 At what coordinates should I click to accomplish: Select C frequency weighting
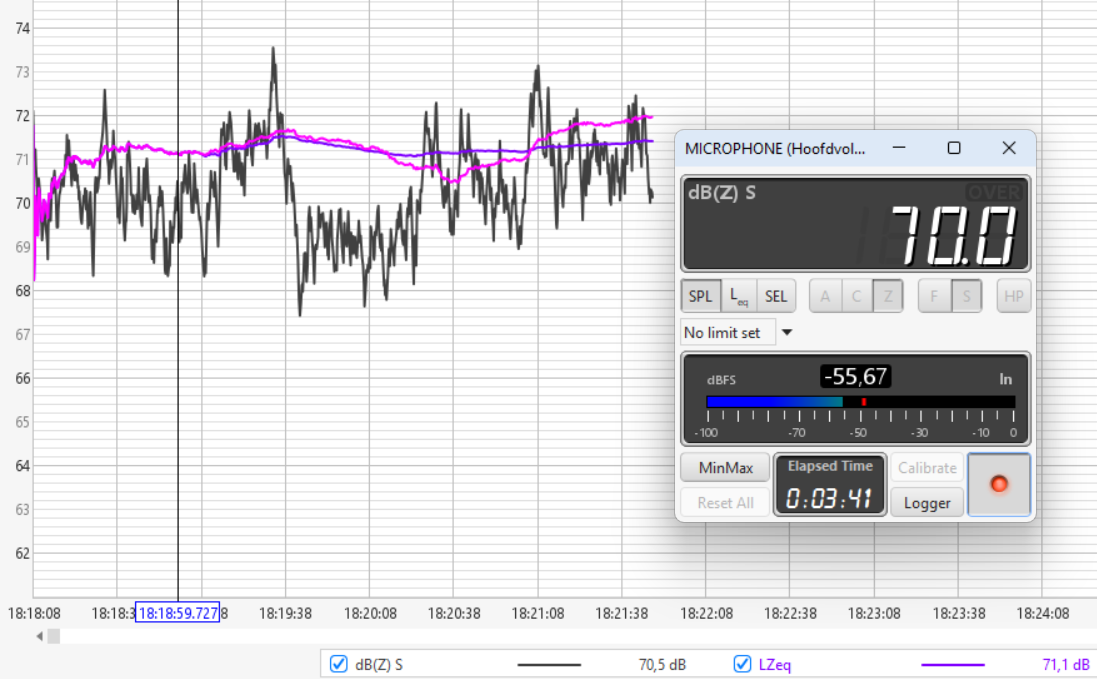[856, 296]
